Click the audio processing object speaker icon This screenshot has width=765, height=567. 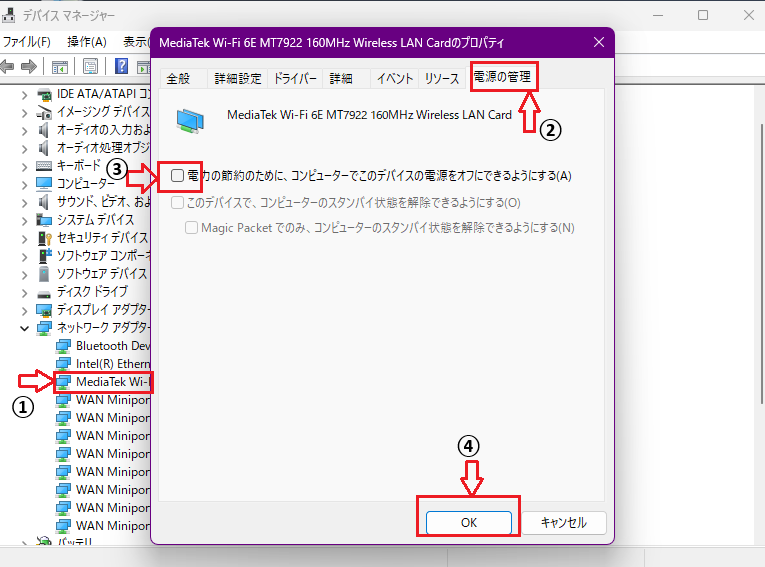click(44, 148)
